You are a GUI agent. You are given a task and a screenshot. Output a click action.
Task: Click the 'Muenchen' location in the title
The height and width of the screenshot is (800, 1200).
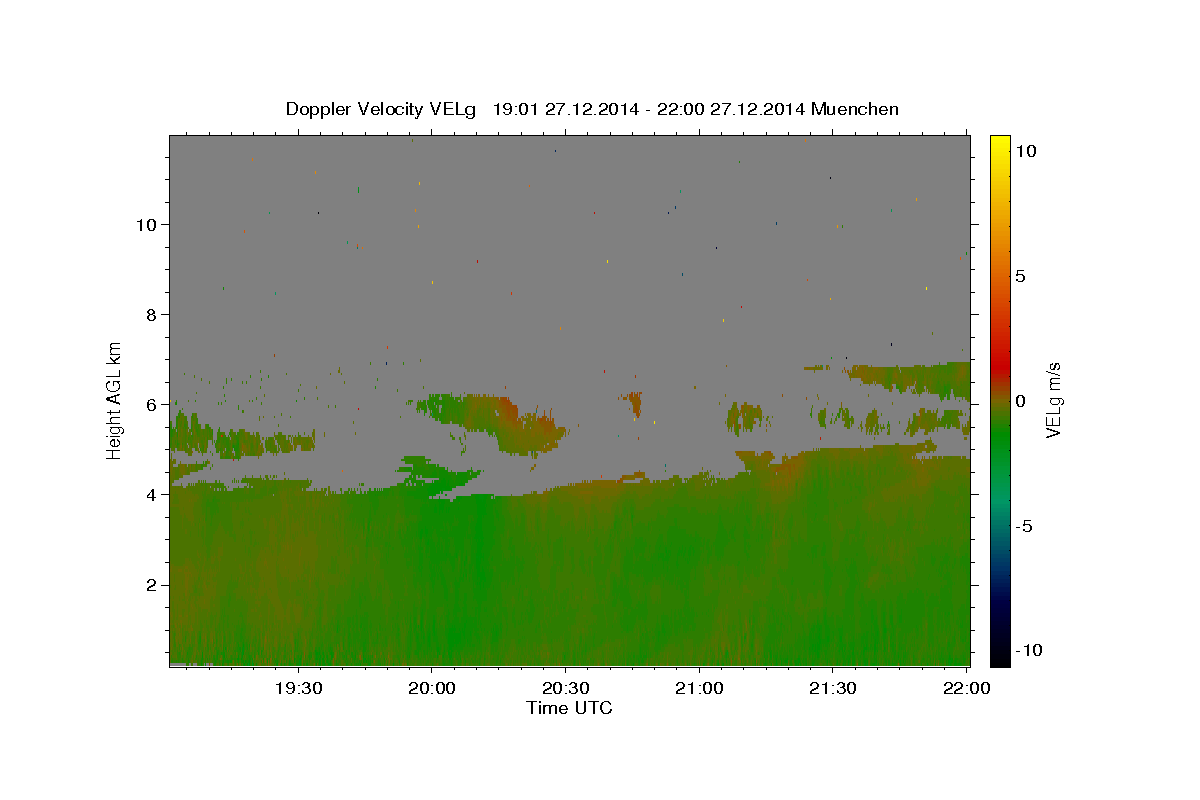point(855,109)
